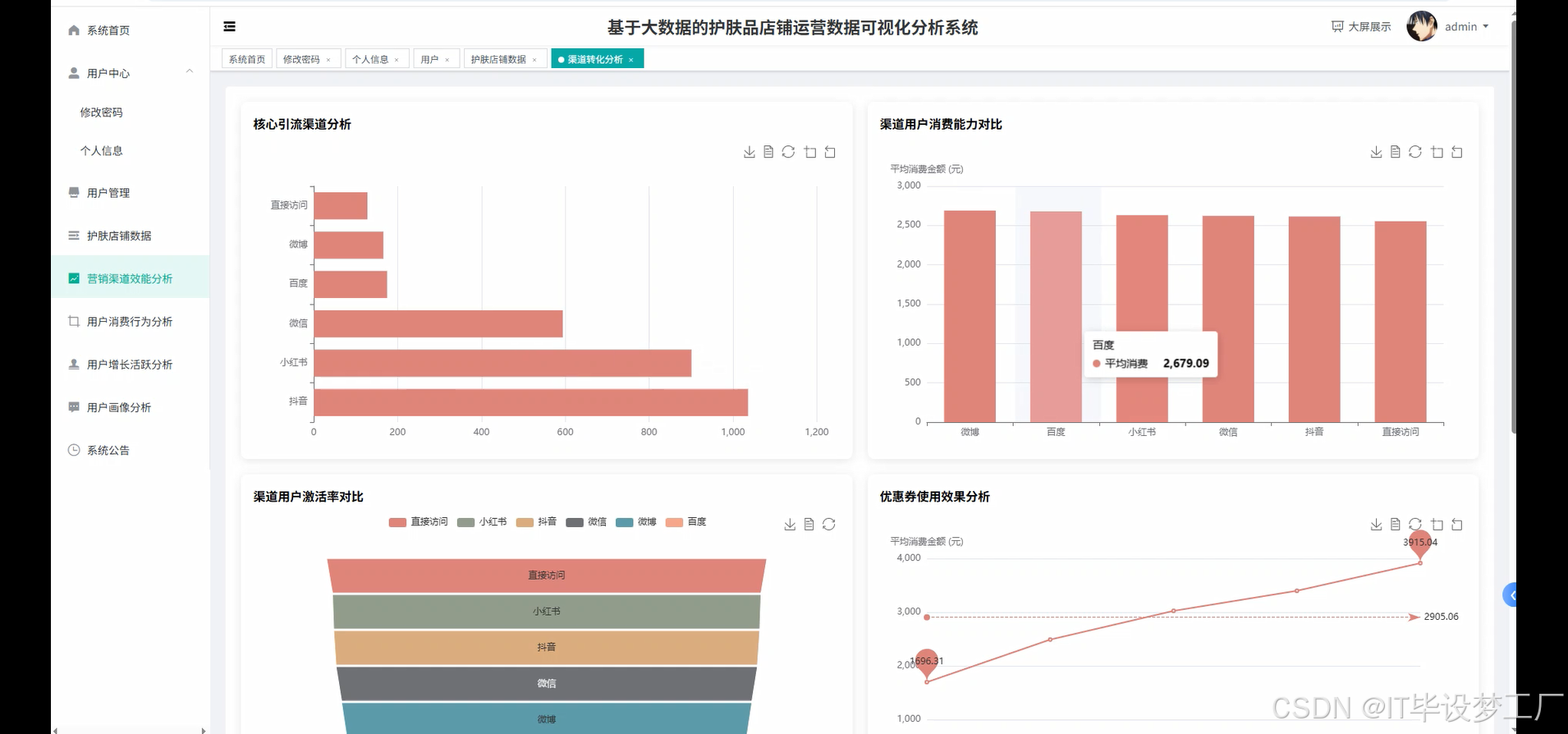This screenshot has width=1568, height=734.
Task: Select 营销渠道效能分析 in the sidebar
Action: (130, 278)
